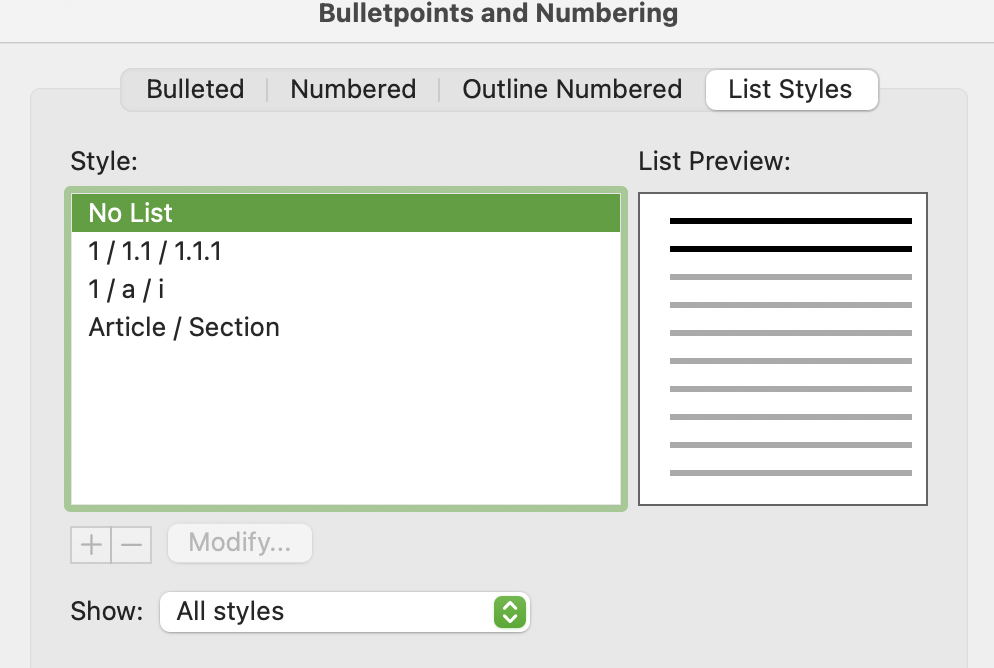Click empty space in the Style list
Viewport: 994px width, 668px height.
coord(345,425)
